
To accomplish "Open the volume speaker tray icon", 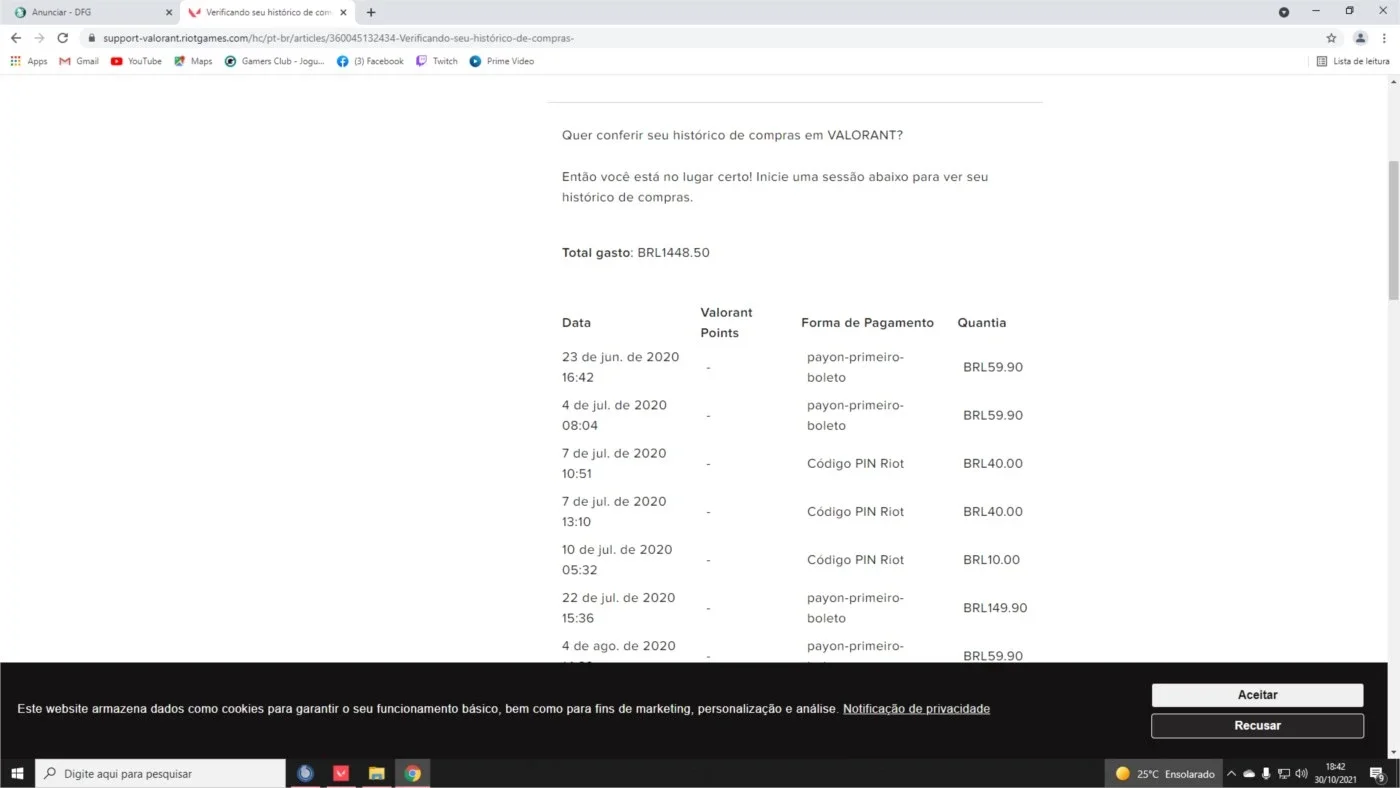I will click(1301, 774).
